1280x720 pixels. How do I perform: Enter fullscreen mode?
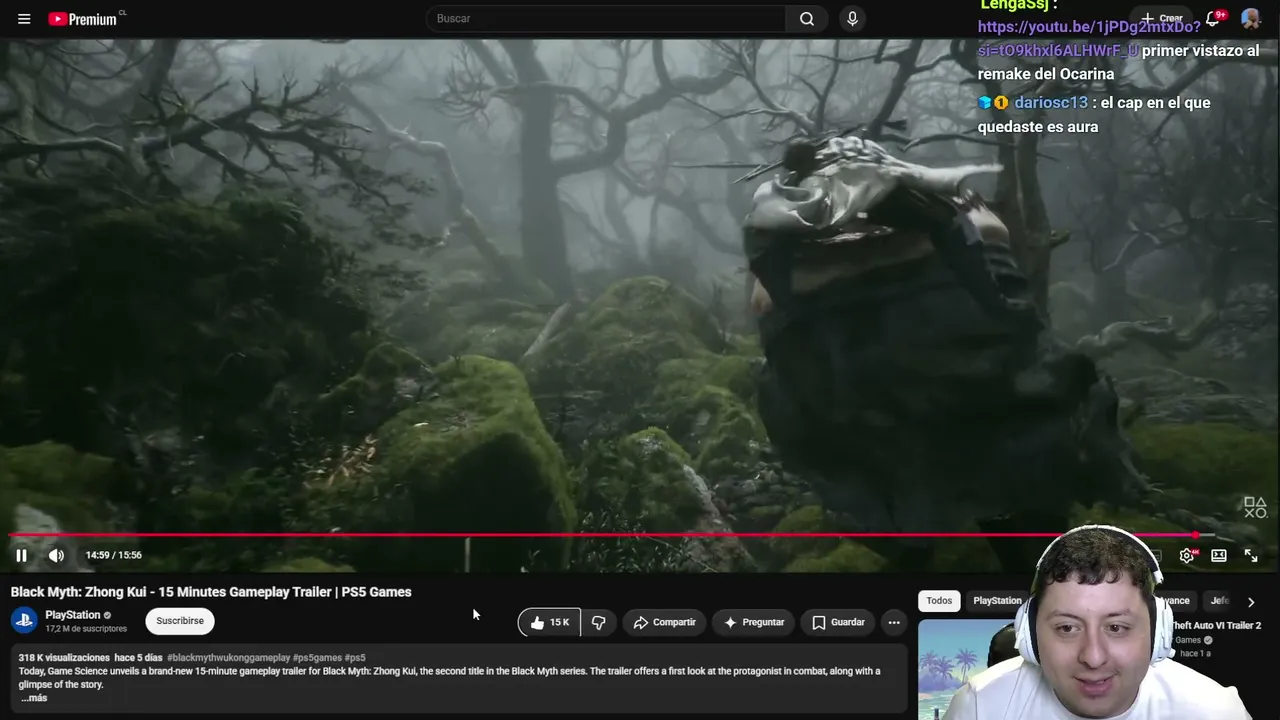pos(1251,555)
